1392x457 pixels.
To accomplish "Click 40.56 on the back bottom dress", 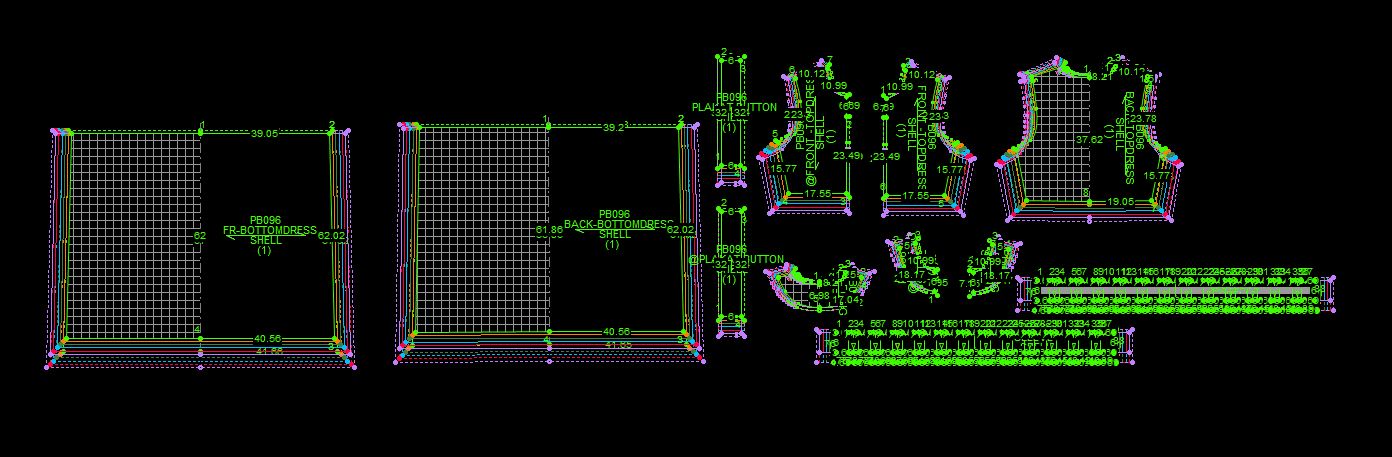I will pos(616,332).
